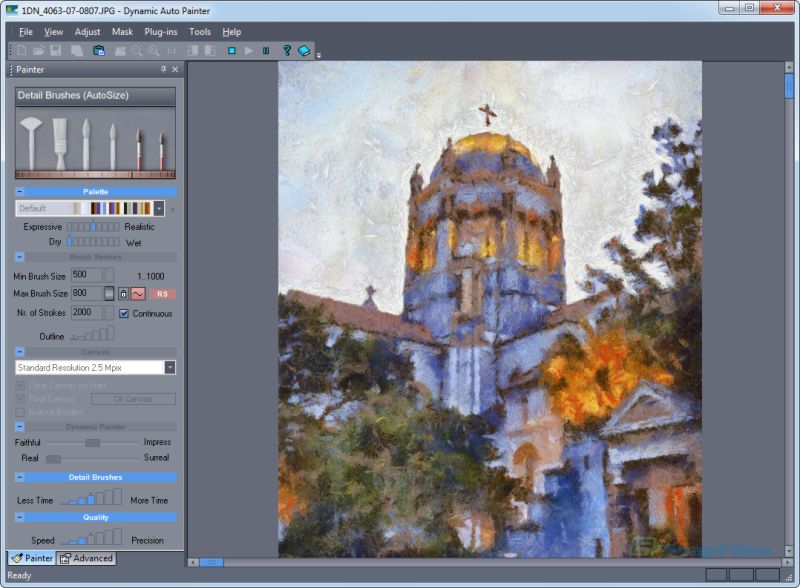Open the Help book icon on the toolbar
The width and height of the screenshot is (800, 588).
[304, 48]
